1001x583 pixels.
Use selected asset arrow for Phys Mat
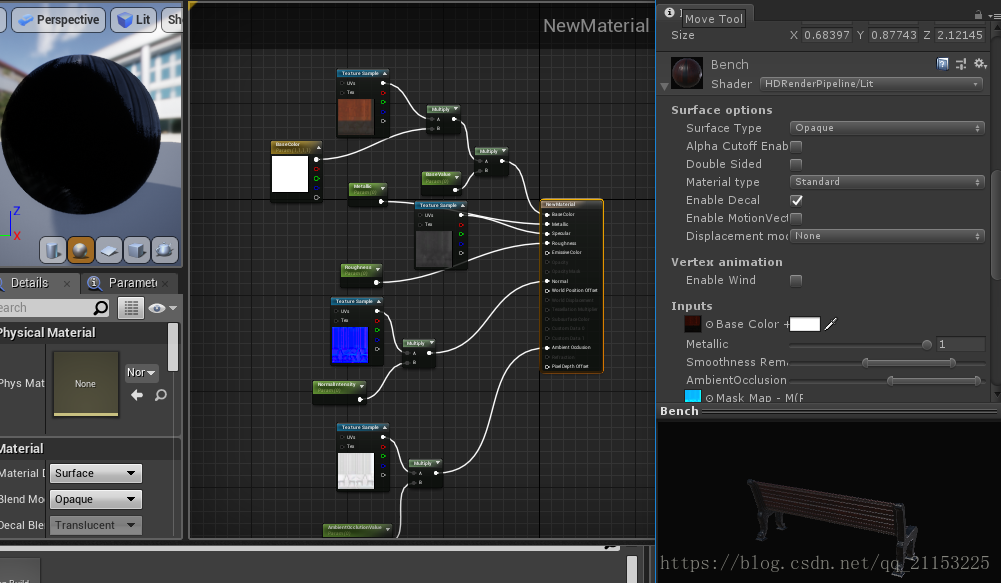137,395
